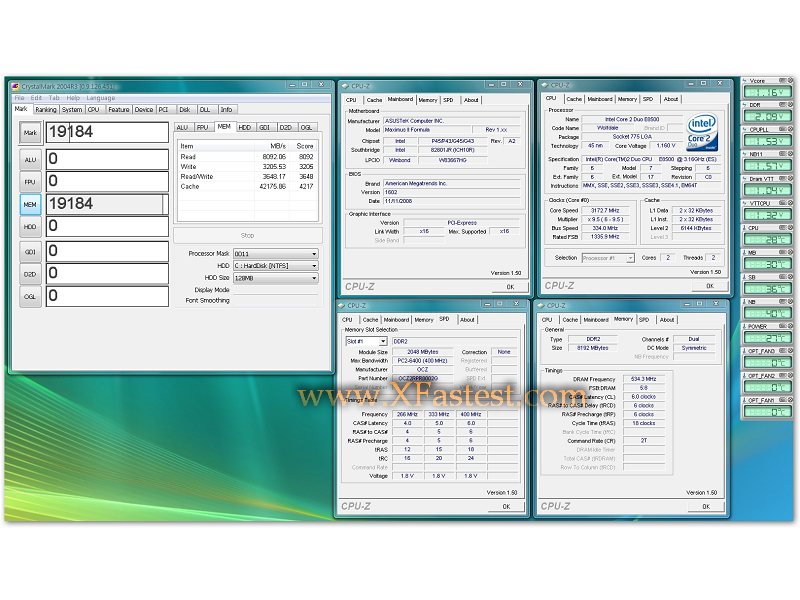The image size is (800, 600).
Task: Click the thermometer icon on the SB monitor
Action: tap(745, 277)
